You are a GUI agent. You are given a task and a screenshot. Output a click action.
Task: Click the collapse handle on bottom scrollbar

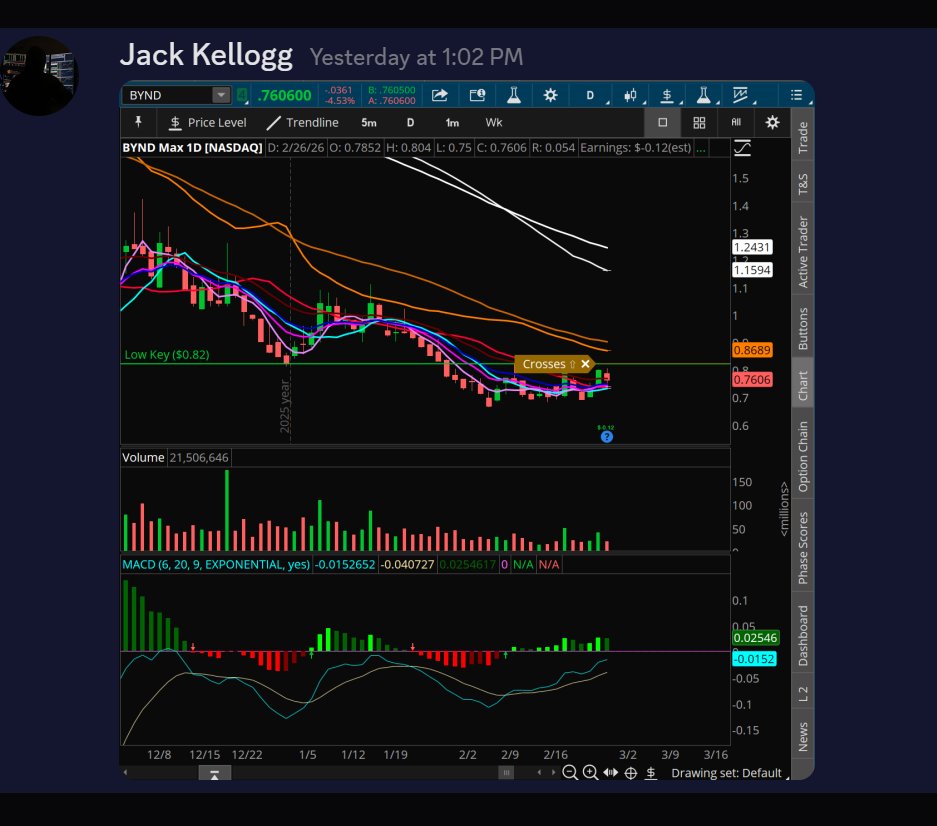[215, 773]
